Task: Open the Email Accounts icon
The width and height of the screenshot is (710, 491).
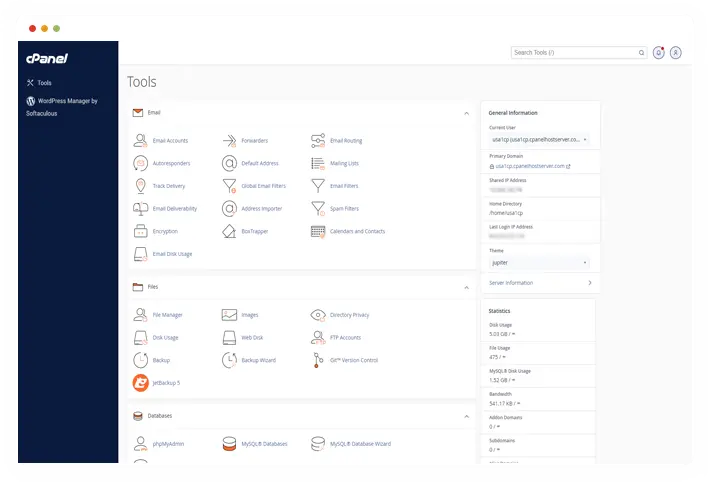Action: [140, 140]
